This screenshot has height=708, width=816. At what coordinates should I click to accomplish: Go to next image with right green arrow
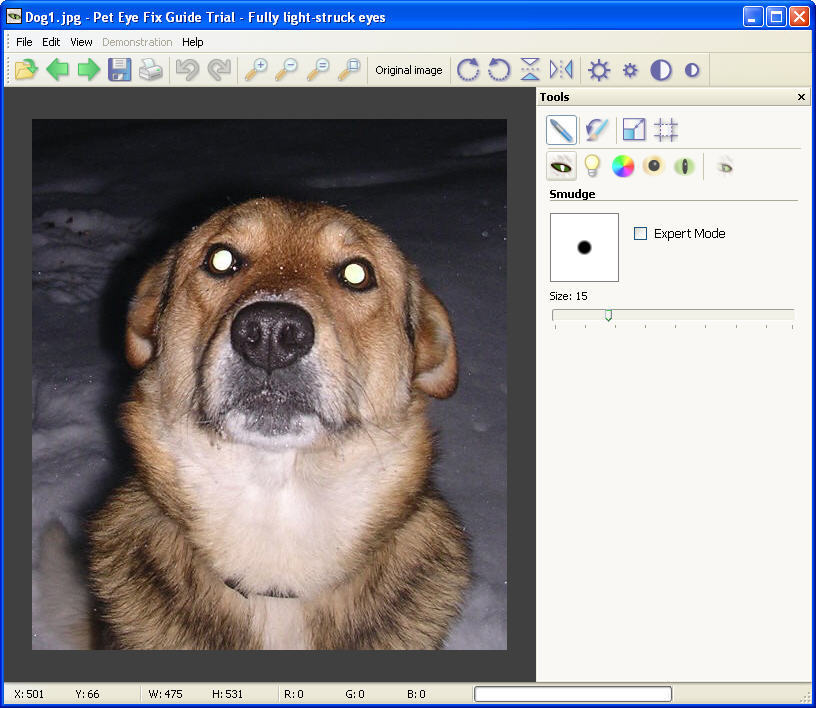89,70
